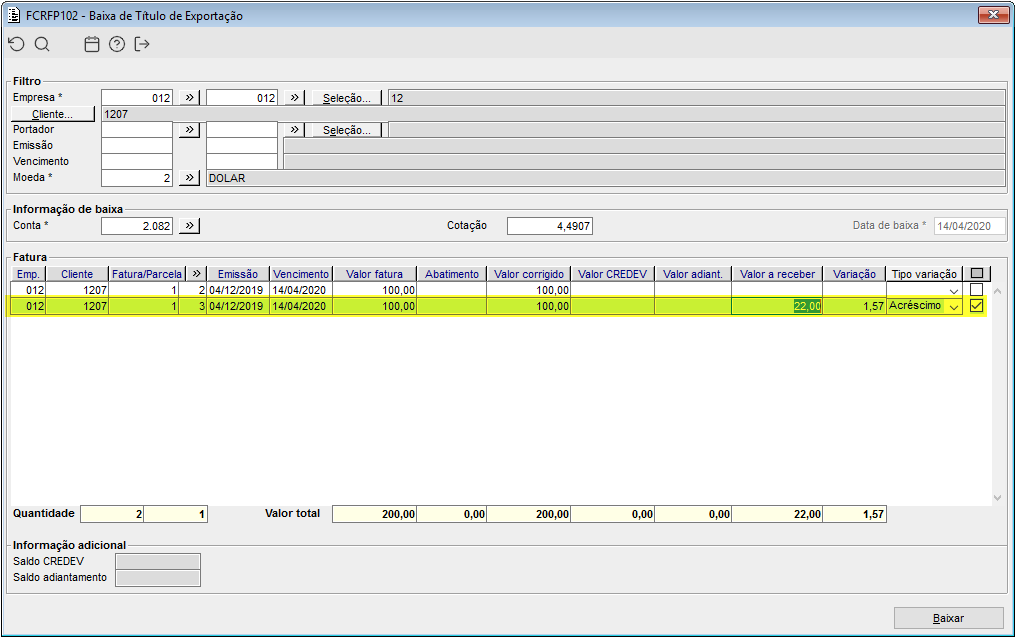Open lookup arrow beside second Empresa field
1022x640 pixels.
click(x=295, y=98)
